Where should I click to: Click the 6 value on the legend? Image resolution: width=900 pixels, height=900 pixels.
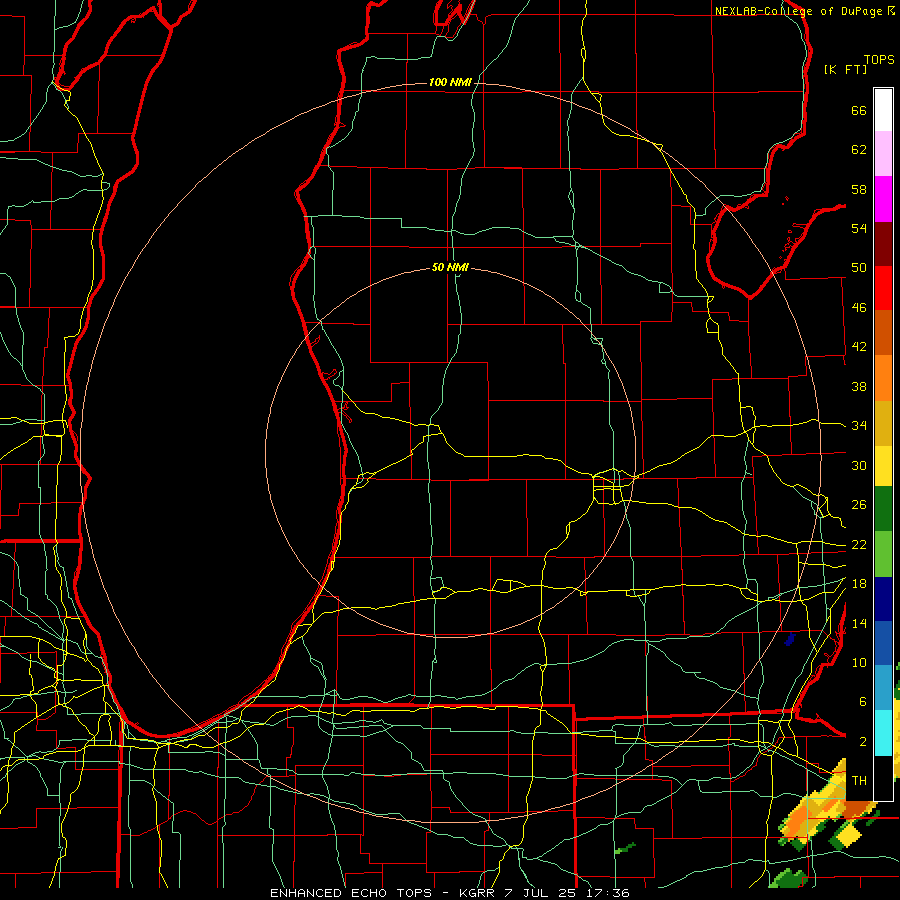click(x=862, y=702)
